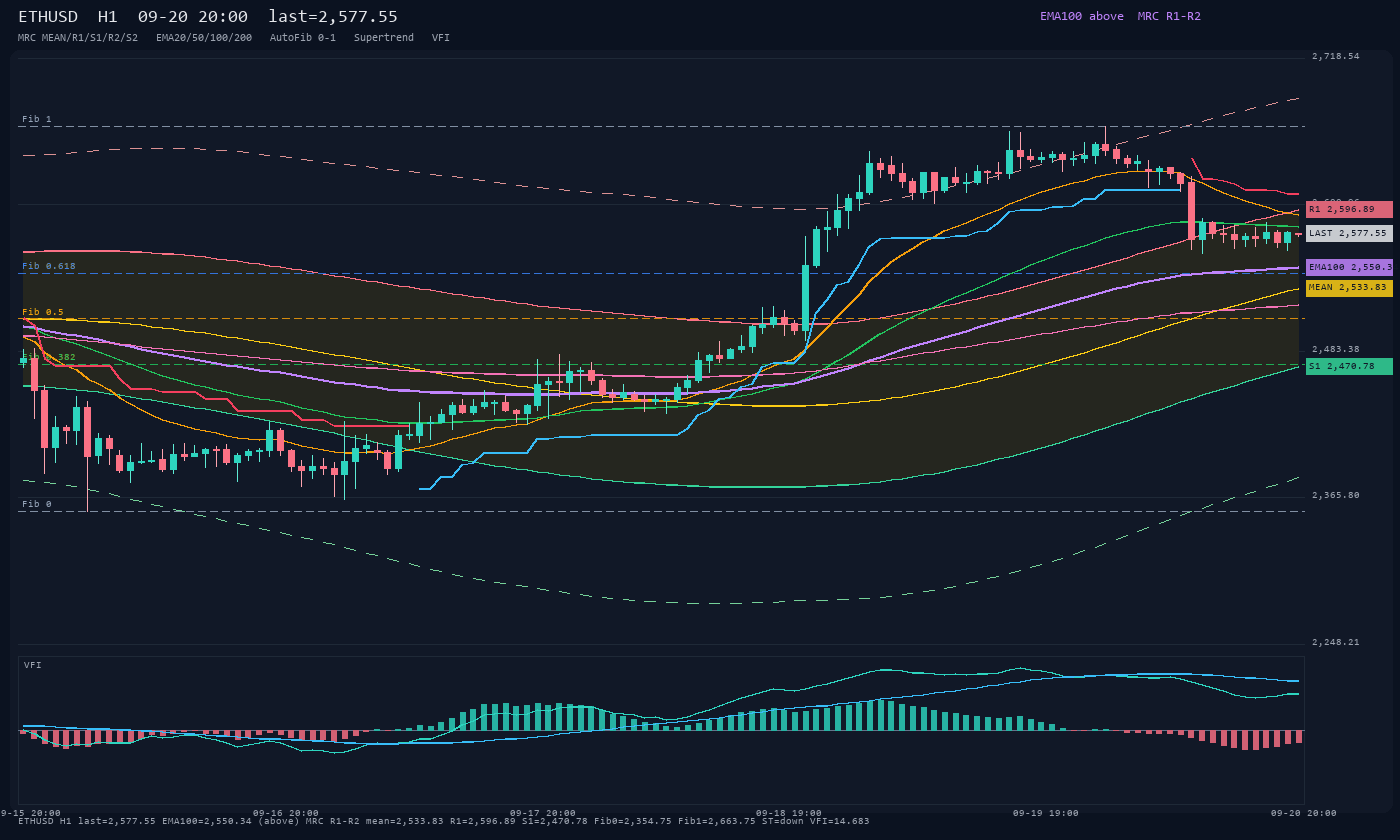Click the 09-16 20:00 time axis label
The image size is (1400, 840).
(286, 813)
